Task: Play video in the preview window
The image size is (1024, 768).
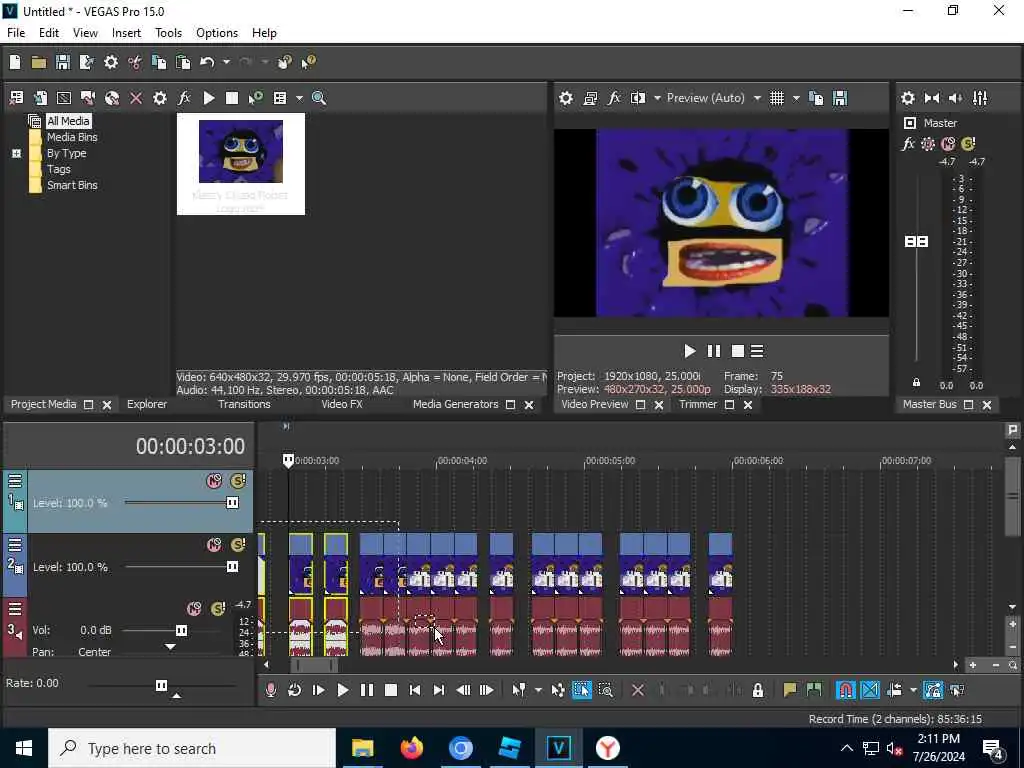Action: (x=689, y=351)
